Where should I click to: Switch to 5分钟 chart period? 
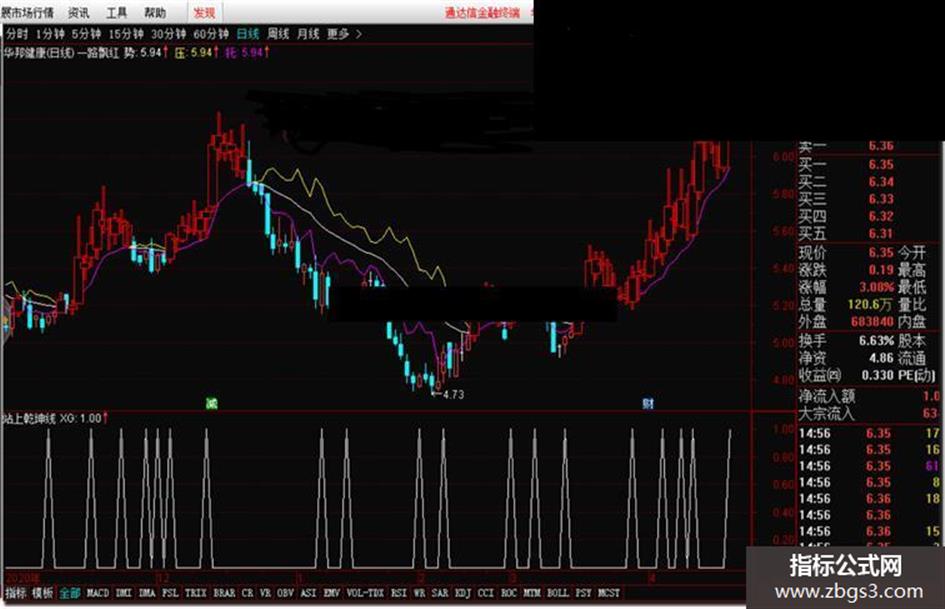tap(86, 34)
